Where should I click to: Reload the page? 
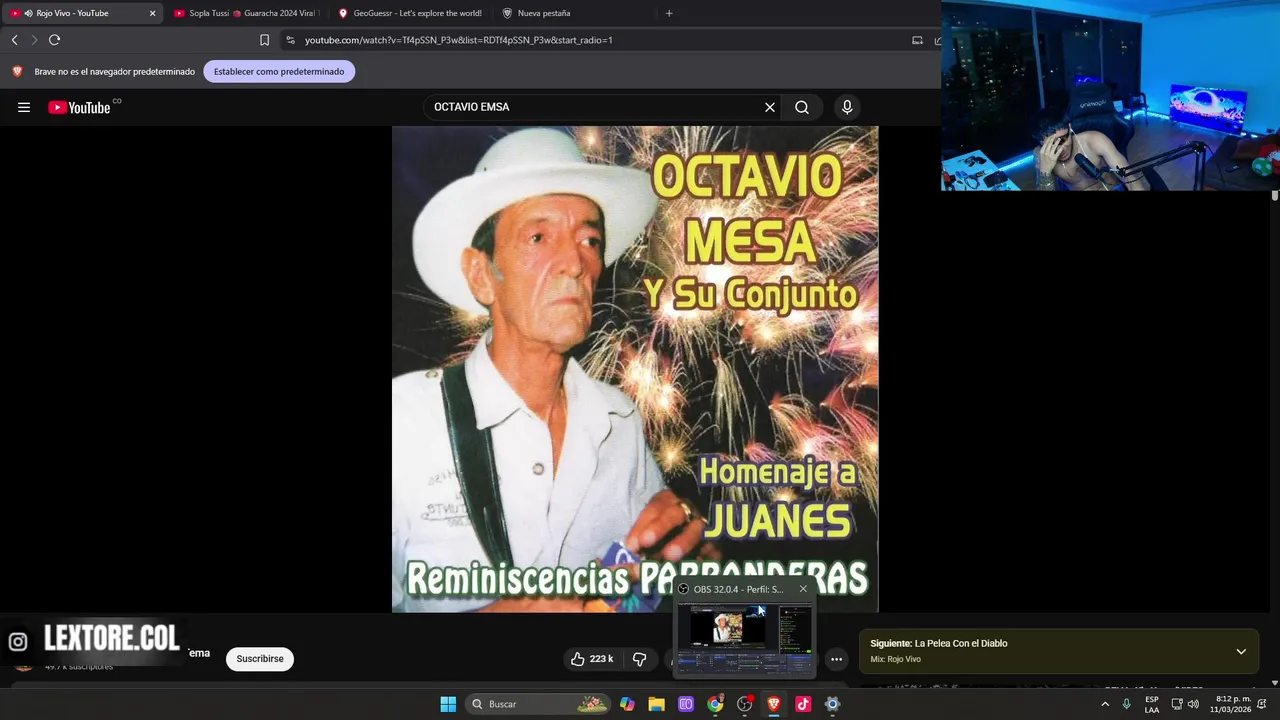pos(55,40)
